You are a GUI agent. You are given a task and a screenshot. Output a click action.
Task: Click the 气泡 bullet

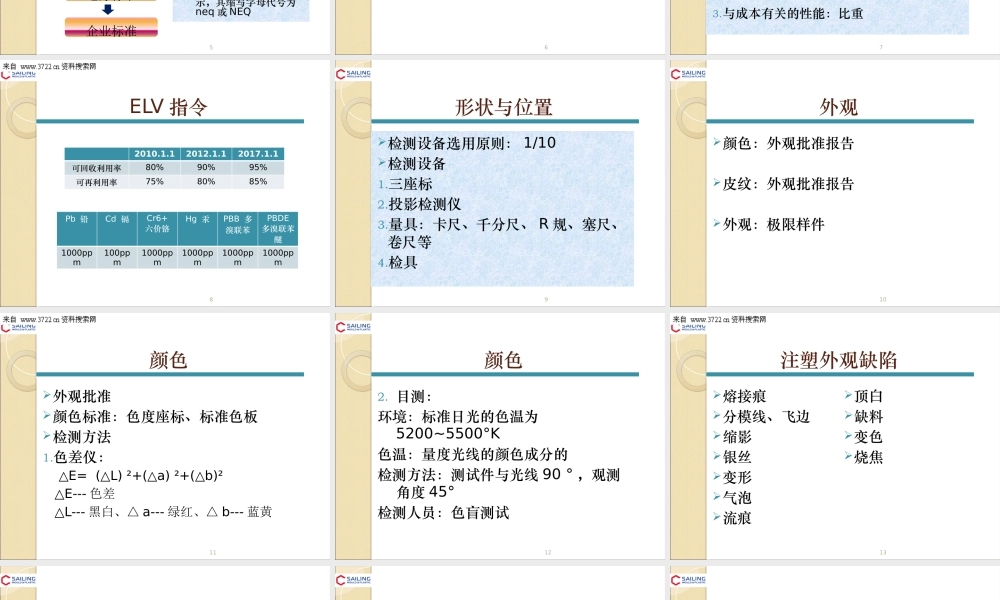pyautogui.click(x=732, y=498)
